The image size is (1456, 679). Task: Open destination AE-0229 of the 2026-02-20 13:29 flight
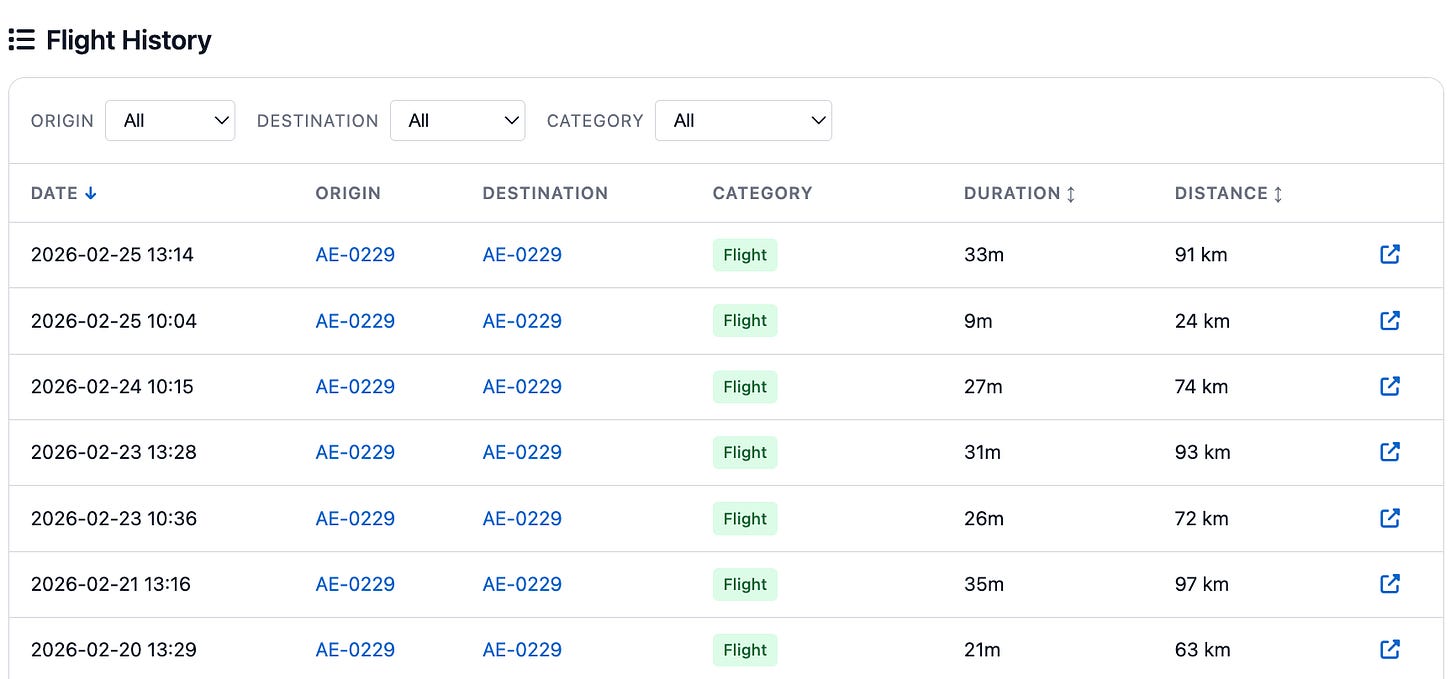(x=522, y=650)
